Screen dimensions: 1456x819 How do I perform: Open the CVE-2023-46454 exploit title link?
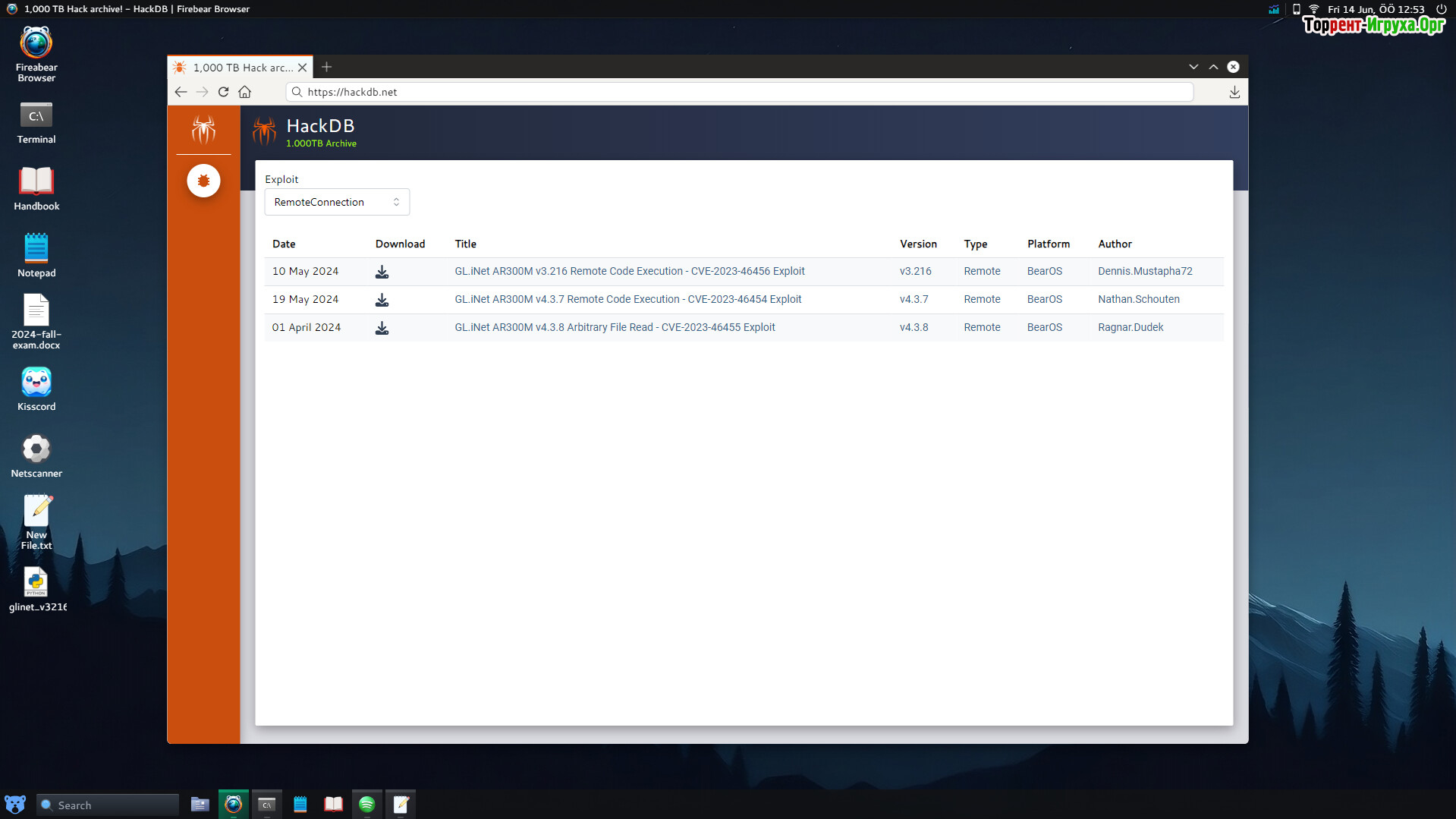click(627, 299)
